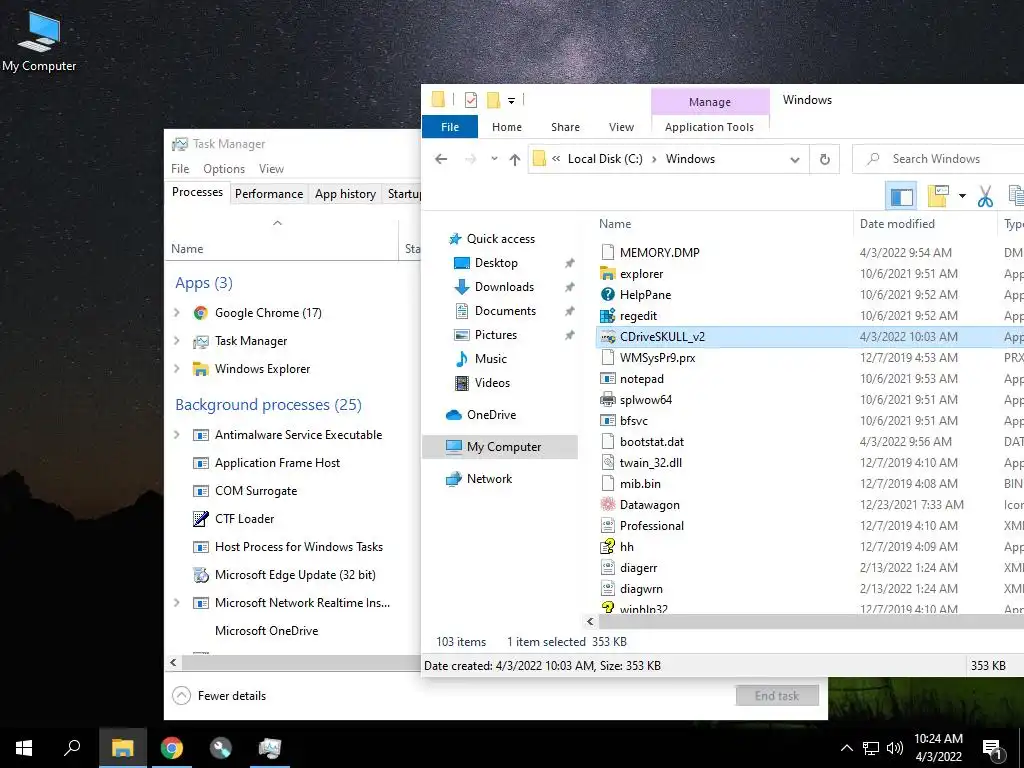Expand the Task Manager process entry
The height and width of the screenshot is (768, 1024).
[176, 341]
